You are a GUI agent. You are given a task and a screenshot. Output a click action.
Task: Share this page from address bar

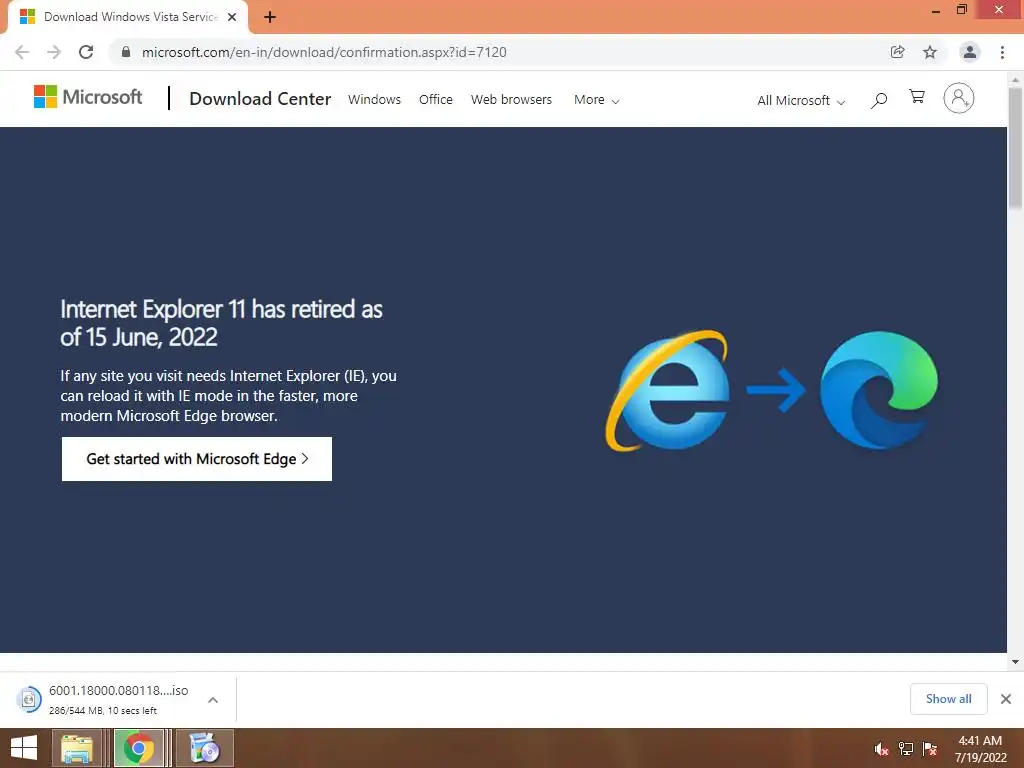897,52
